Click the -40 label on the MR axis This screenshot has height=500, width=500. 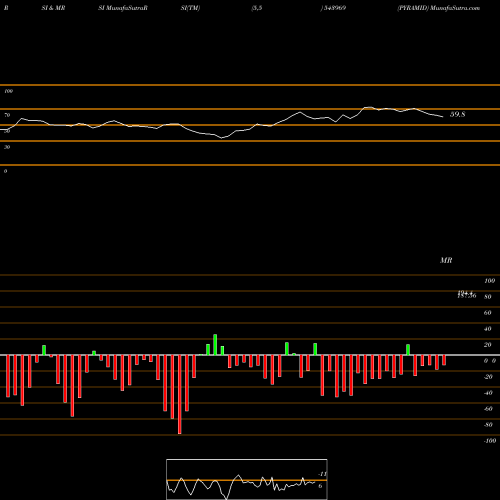tap(488, 393)
